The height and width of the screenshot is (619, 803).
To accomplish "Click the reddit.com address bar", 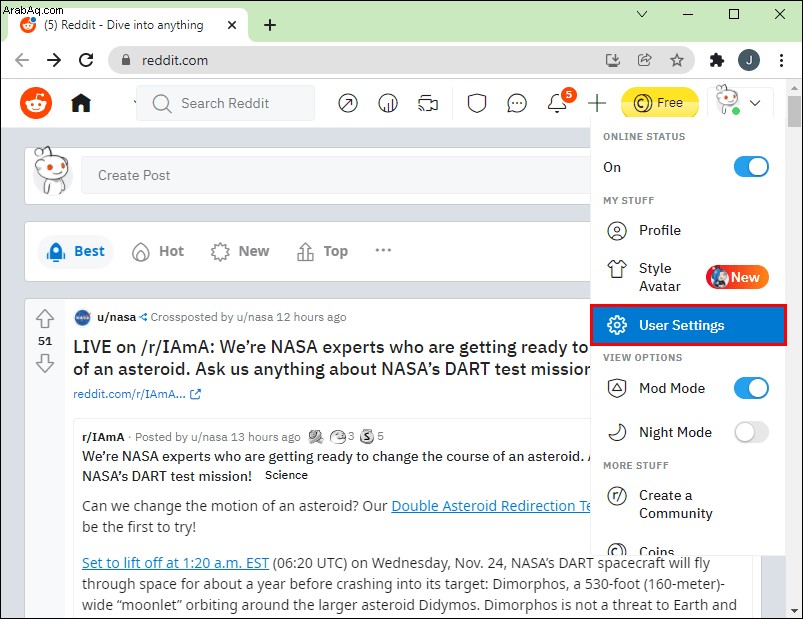I will [x=402, y=60].
